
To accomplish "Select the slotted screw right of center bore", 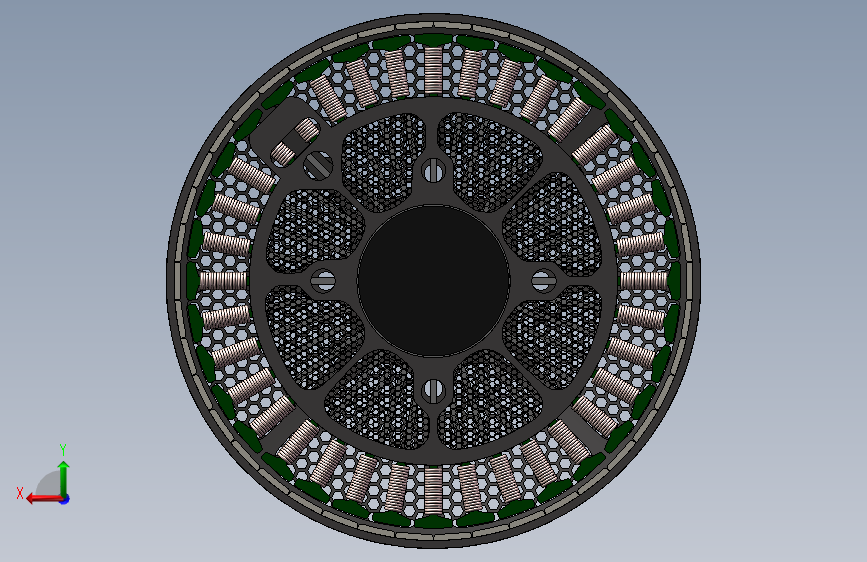I will (x=544, y=281).
